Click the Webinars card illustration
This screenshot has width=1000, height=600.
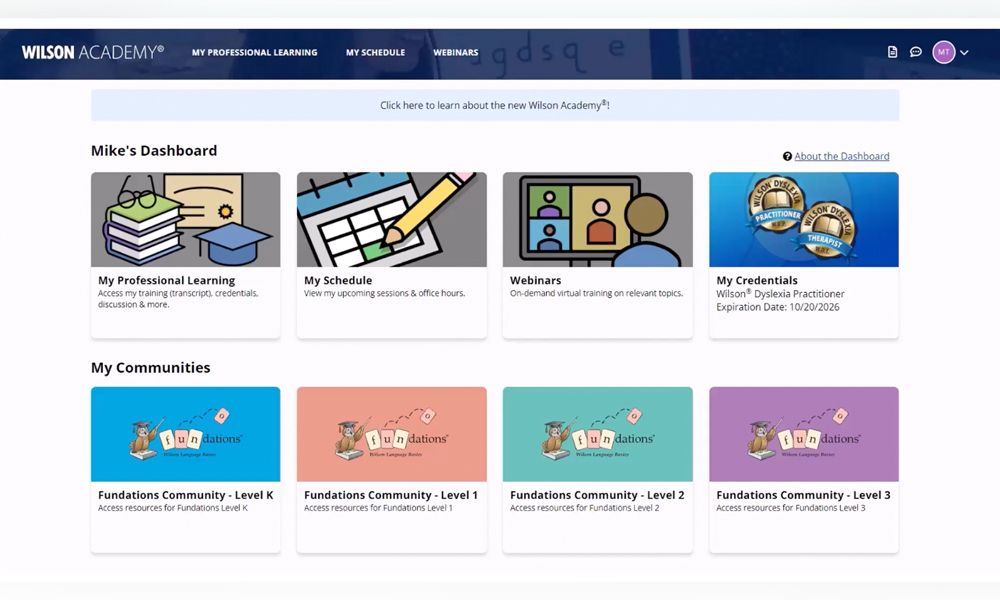(598, 219)
